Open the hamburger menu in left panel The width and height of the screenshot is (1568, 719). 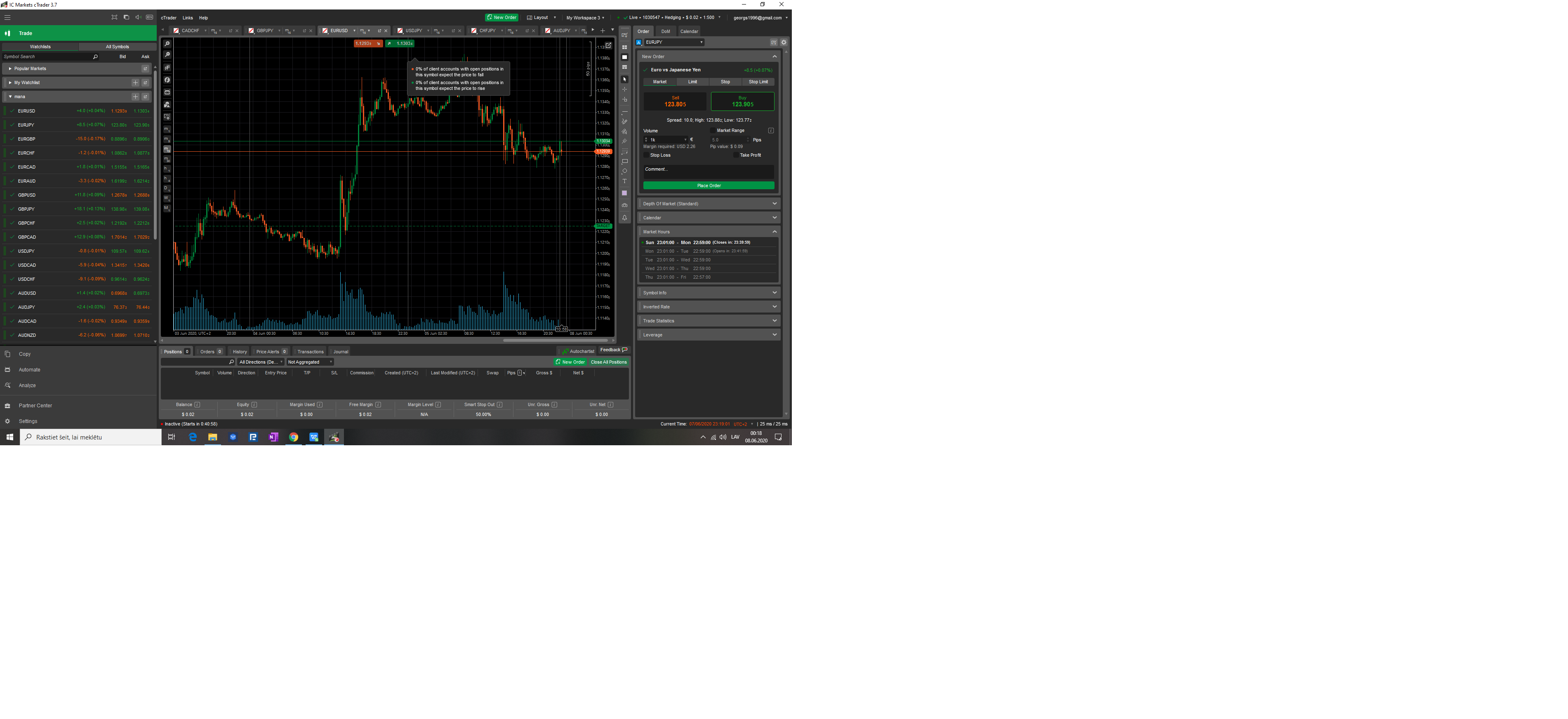pyautogui.click(x=7, y=18)
